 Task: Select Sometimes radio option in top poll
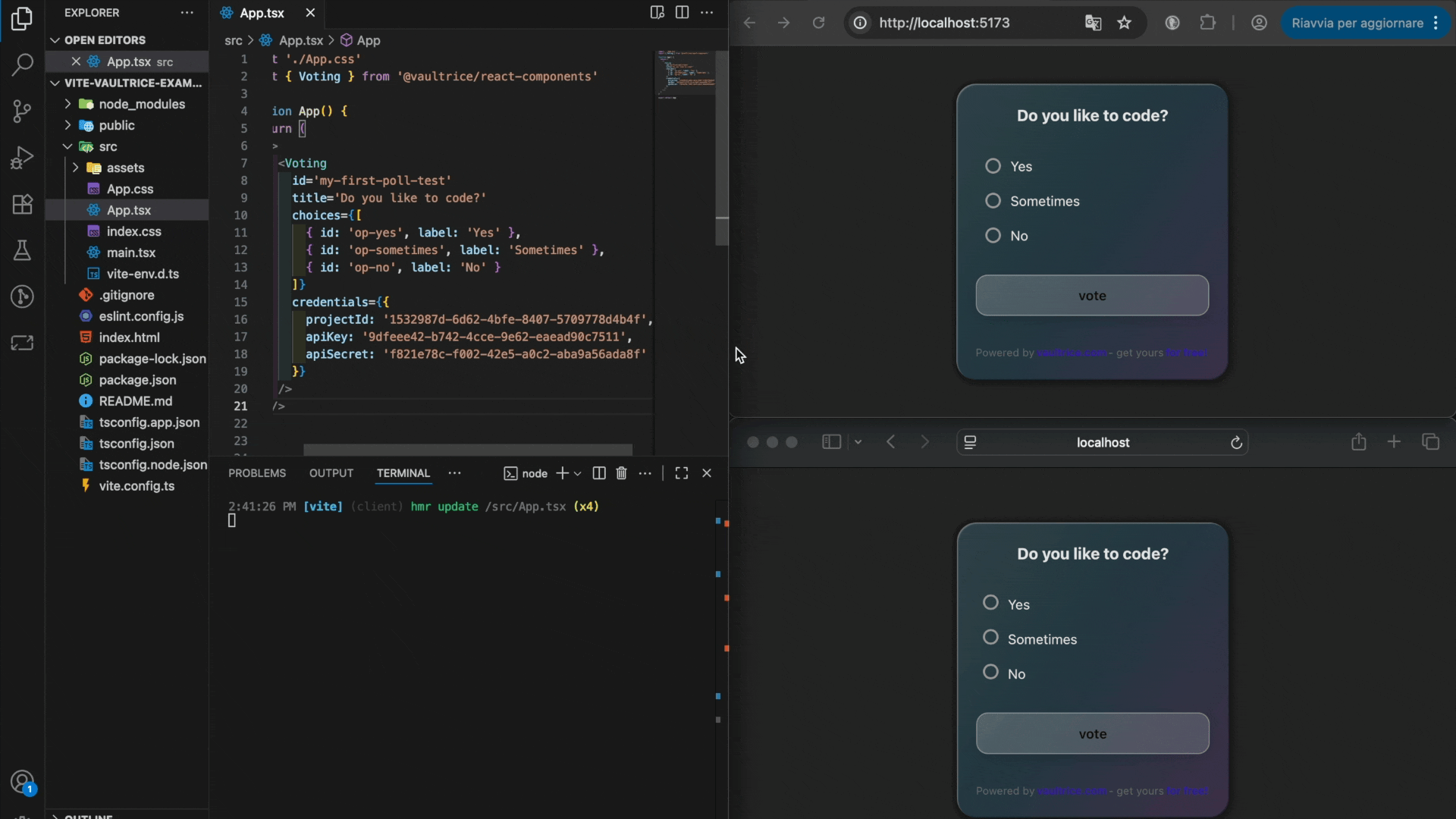(993, 201)
